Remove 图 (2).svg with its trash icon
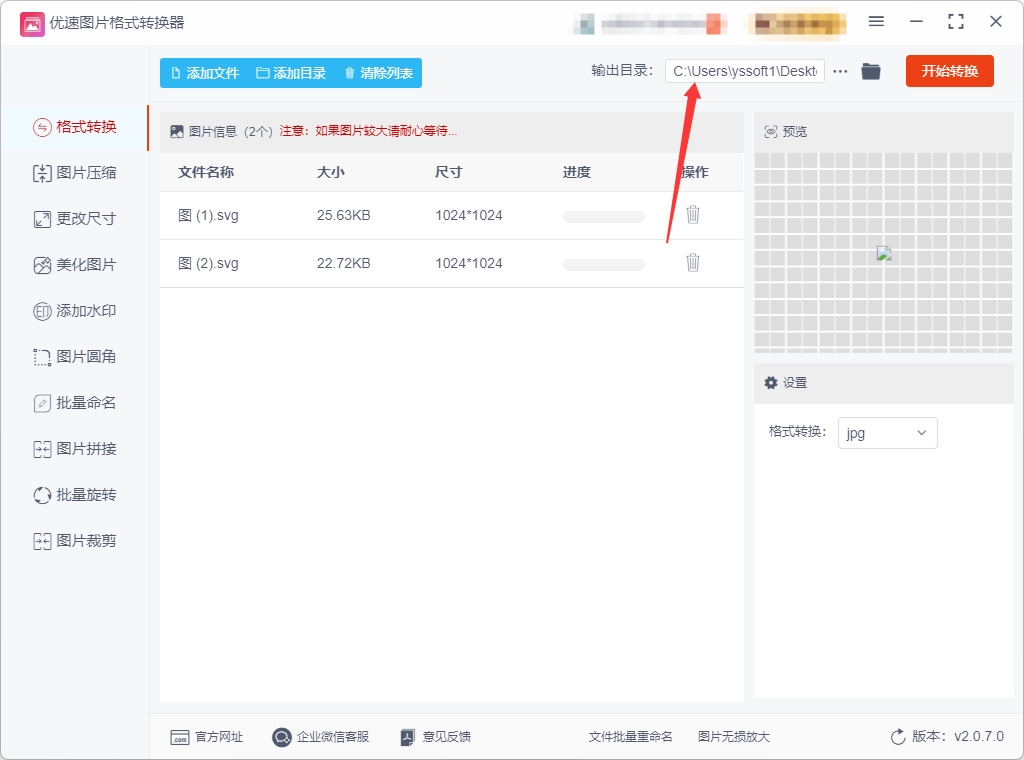 [x=693, y=262]
